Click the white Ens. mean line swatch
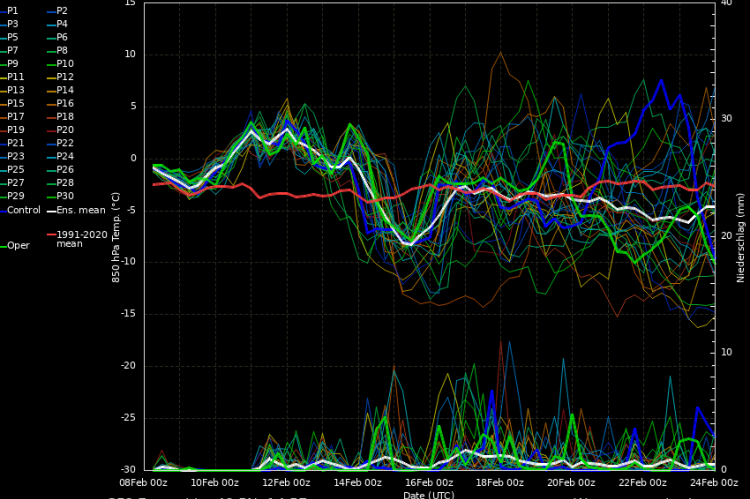Viewport: 750px width, 499px height. point(52,210)
